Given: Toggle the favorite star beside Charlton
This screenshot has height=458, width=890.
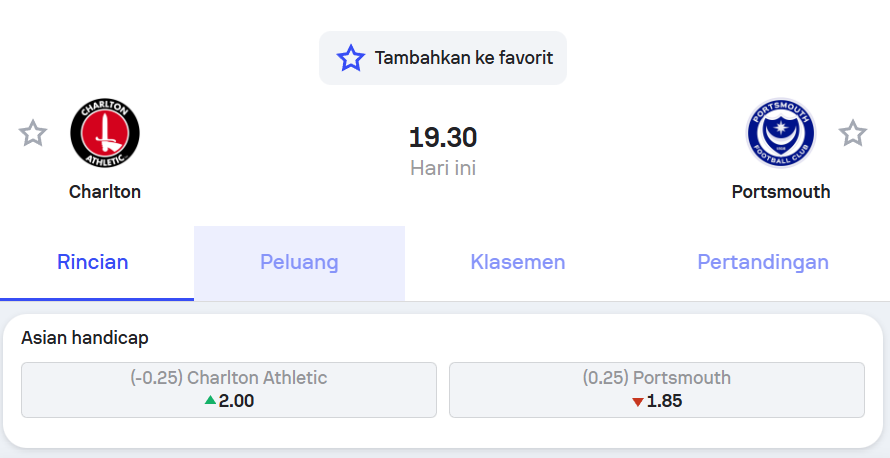Looking at the screenshot, I should click(33, 133).
